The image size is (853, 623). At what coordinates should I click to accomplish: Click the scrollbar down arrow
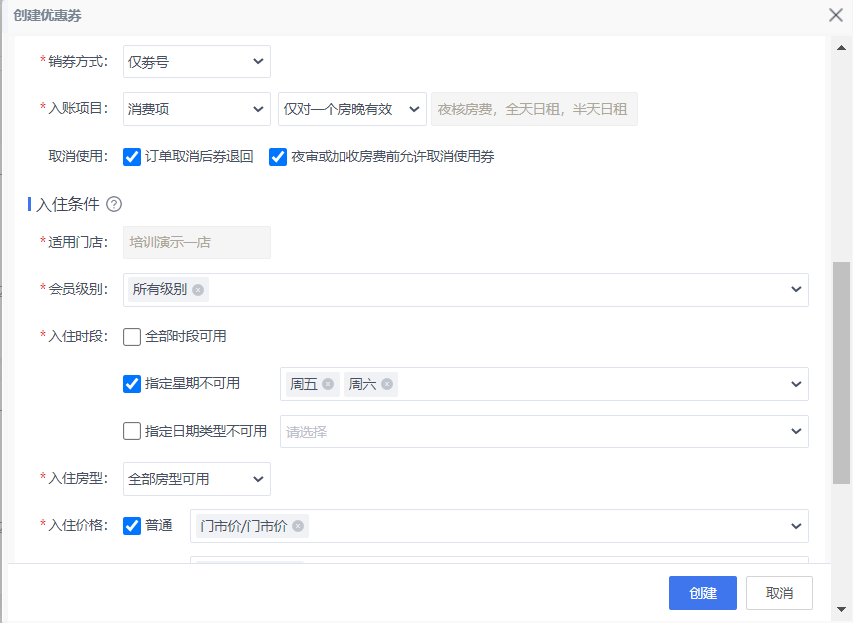[x=841, y=609]
